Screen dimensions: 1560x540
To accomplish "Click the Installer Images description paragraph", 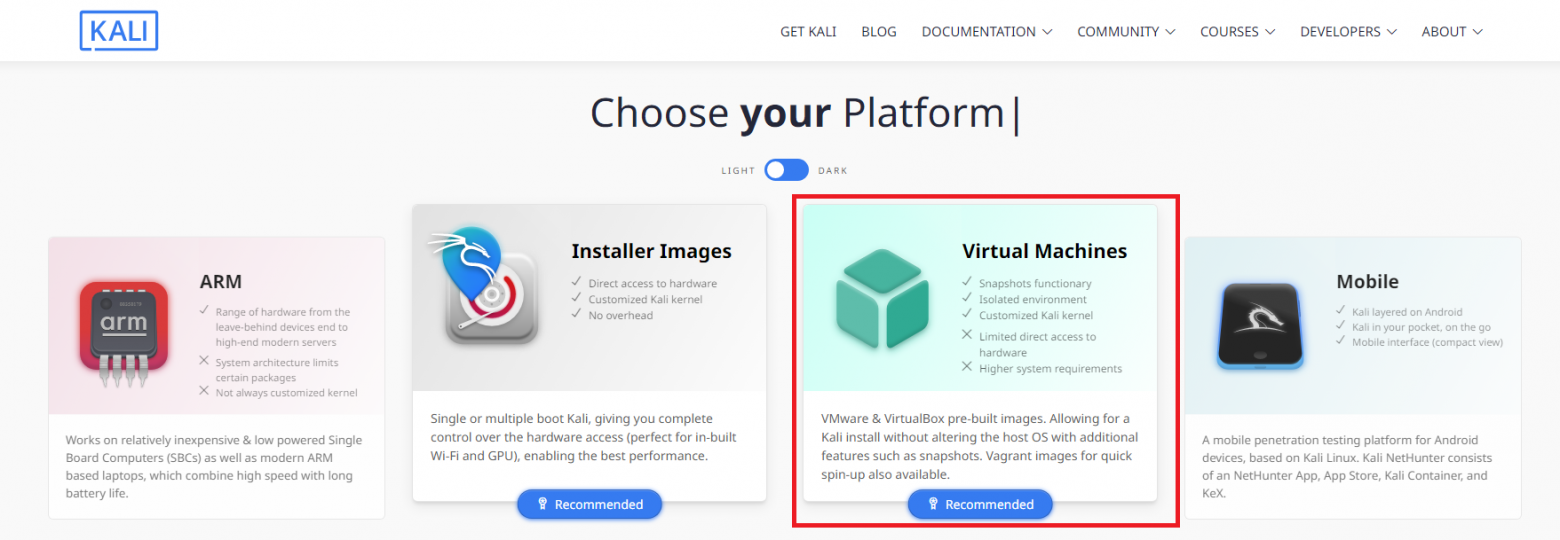I will [x=584, y=437].
